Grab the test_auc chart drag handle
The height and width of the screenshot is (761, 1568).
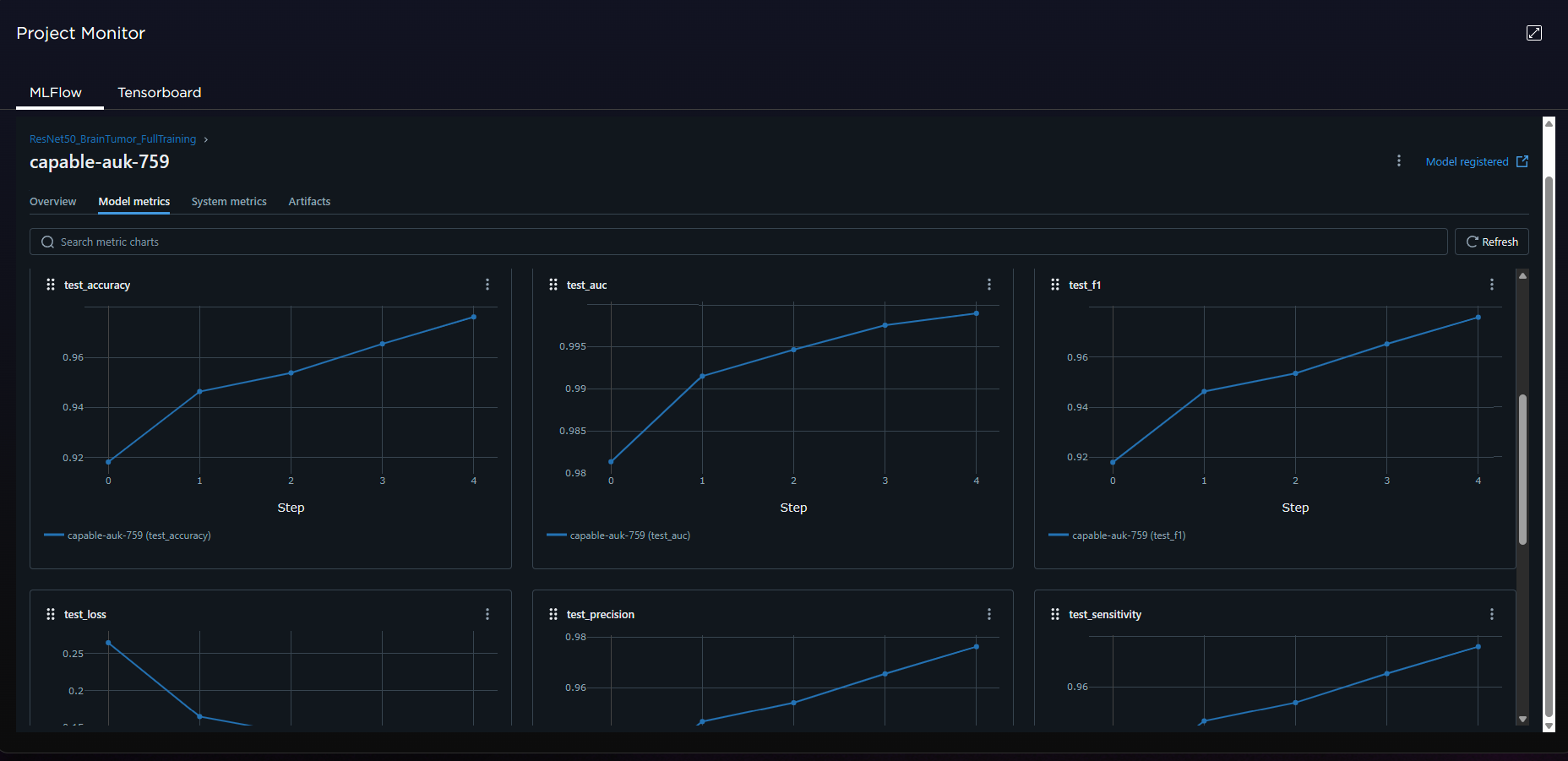553,285
